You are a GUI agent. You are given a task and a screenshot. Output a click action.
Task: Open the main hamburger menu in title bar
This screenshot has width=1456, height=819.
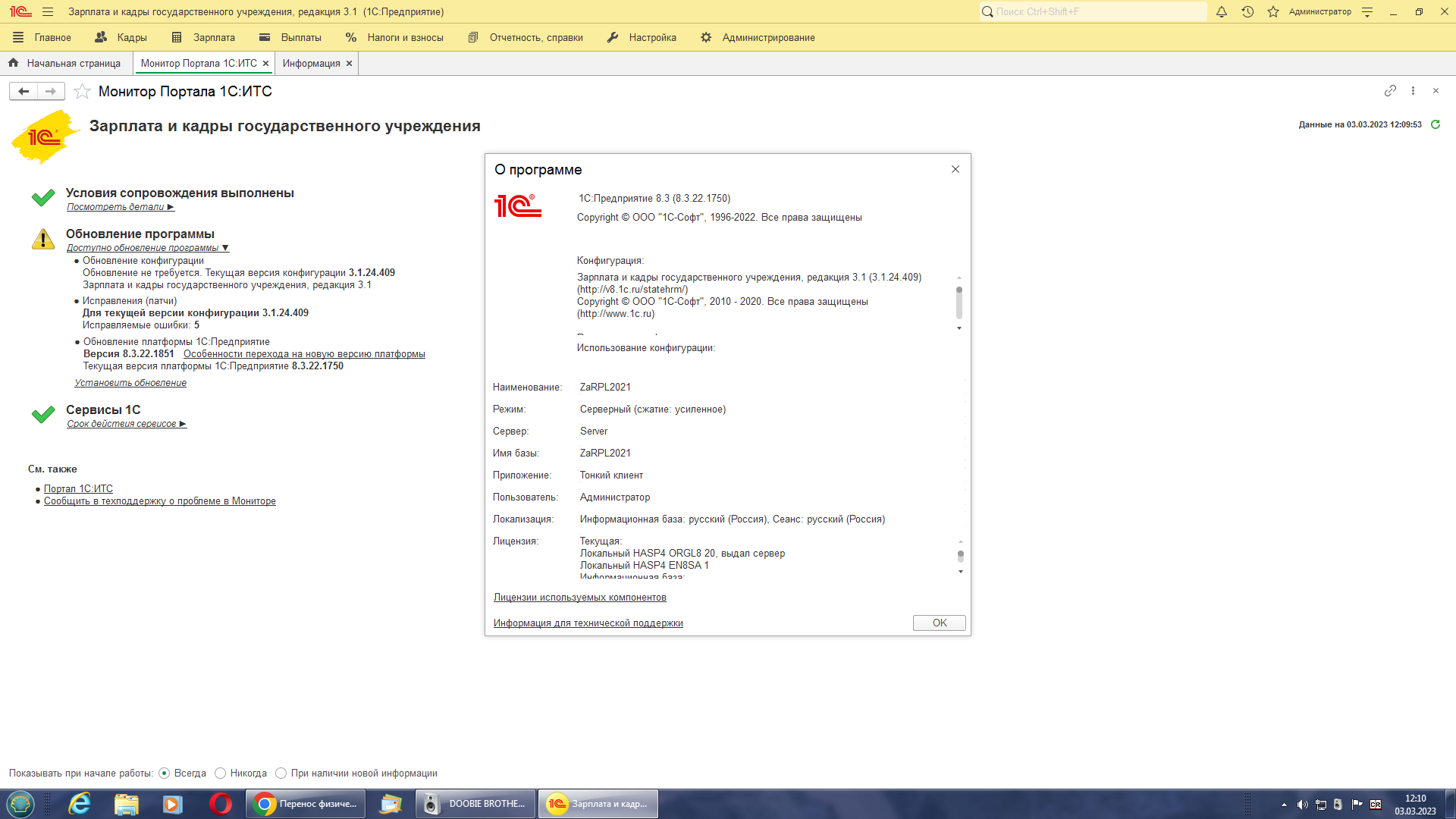coord(48,11)
